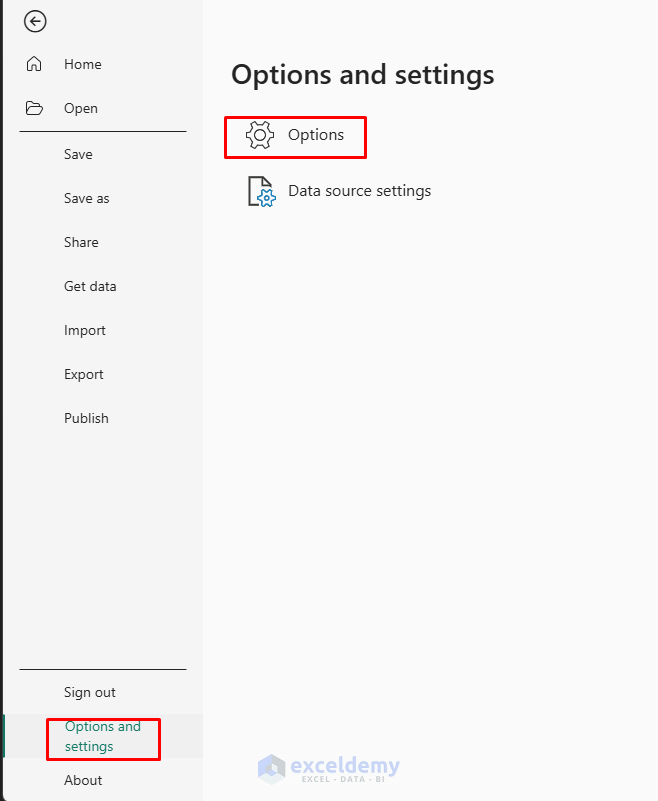Open the Import menu item
Screen dimensions: 658x801
click(x=85, y=330)
